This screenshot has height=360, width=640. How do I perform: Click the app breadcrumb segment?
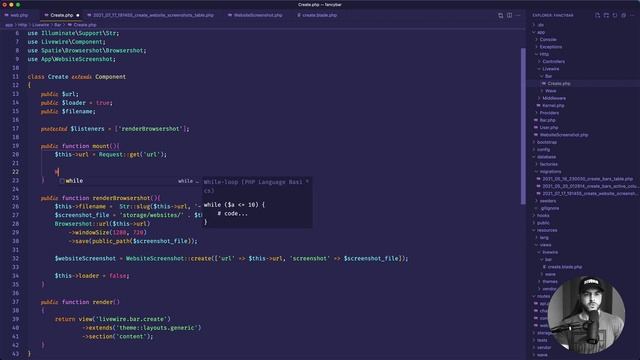click(9, 25)
